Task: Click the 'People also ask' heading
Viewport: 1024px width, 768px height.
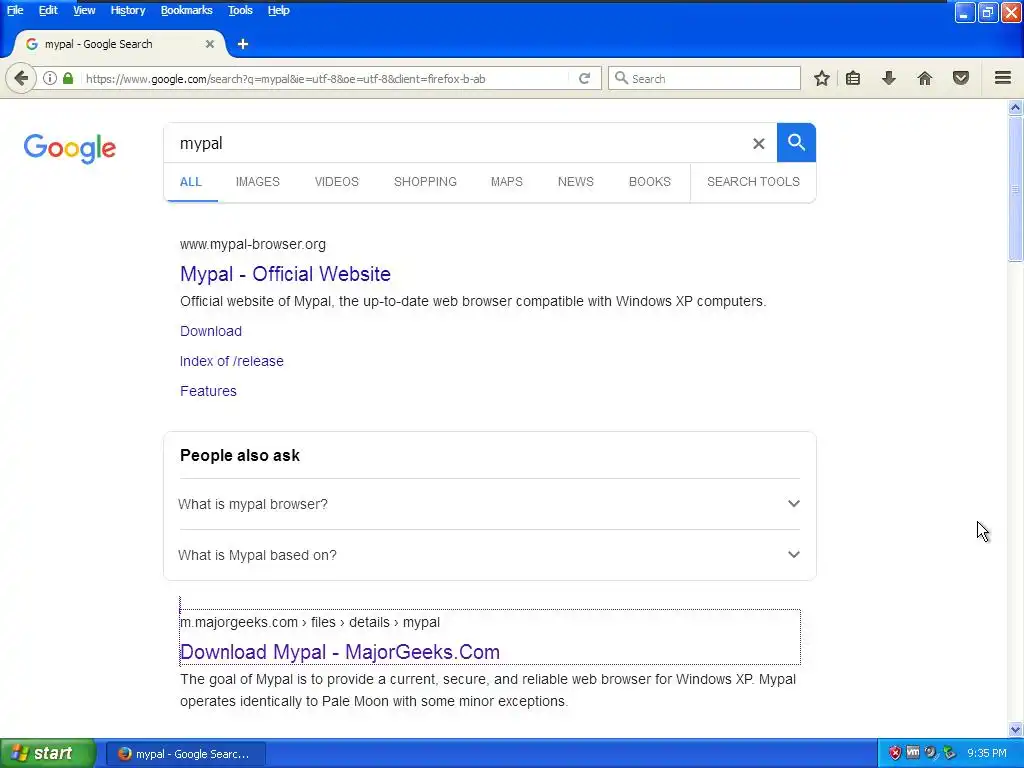Action: (x=240, y=455)
